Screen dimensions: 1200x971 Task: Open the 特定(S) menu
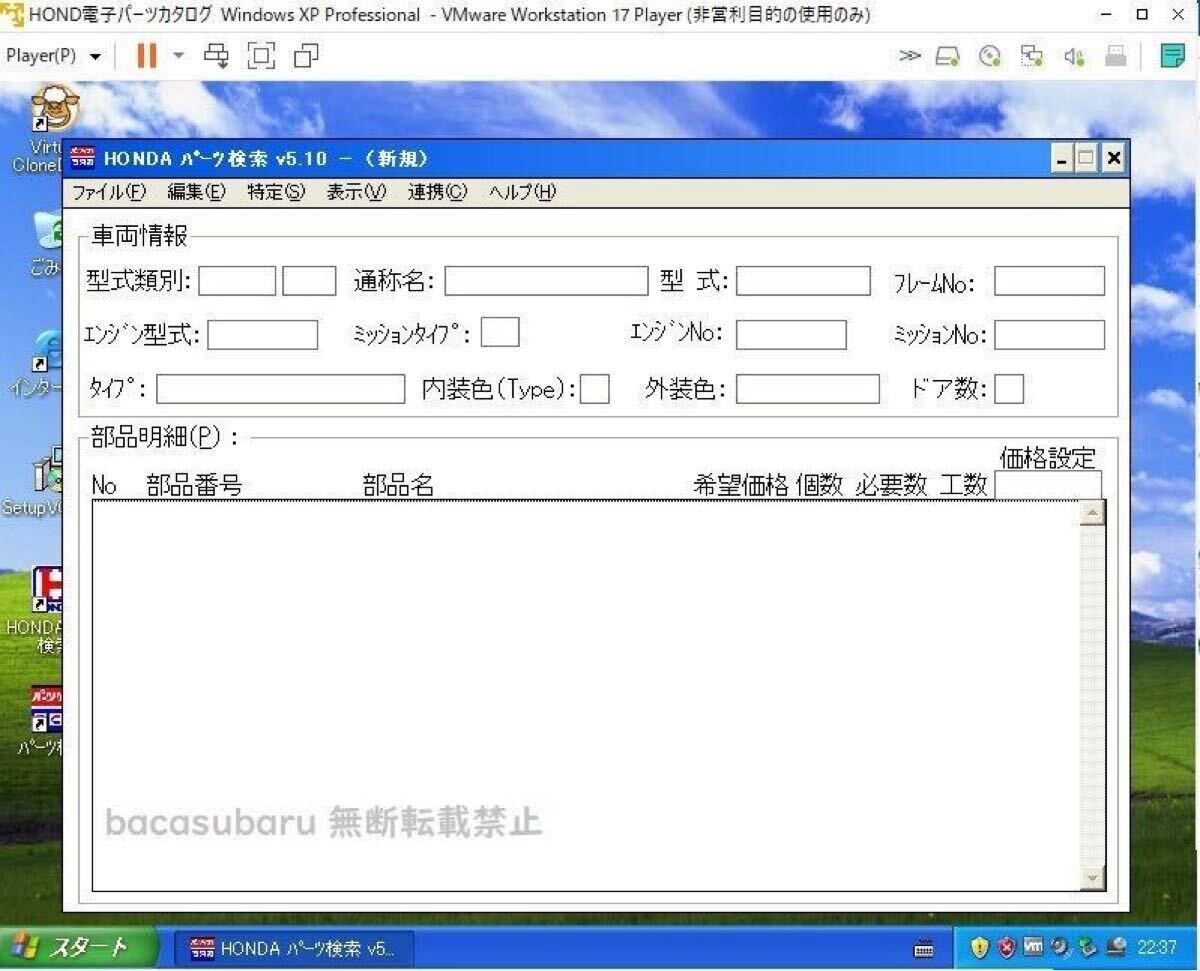tap(276, 192)
